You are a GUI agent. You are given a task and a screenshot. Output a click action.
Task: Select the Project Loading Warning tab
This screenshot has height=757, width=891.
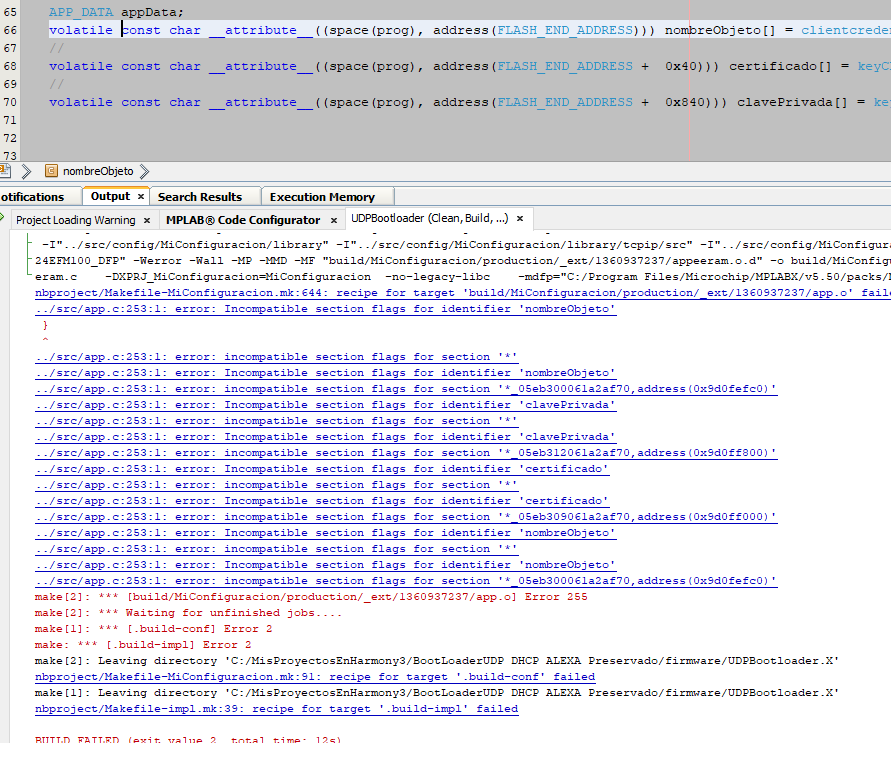coord(76,220)
